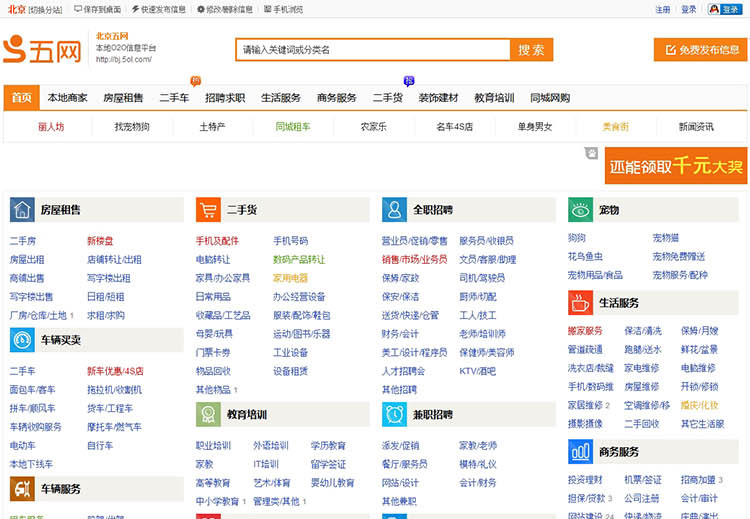Click the 5网 site logo
Image resolution: width=750 pixels, height=519 pixels.
(42, 50)
